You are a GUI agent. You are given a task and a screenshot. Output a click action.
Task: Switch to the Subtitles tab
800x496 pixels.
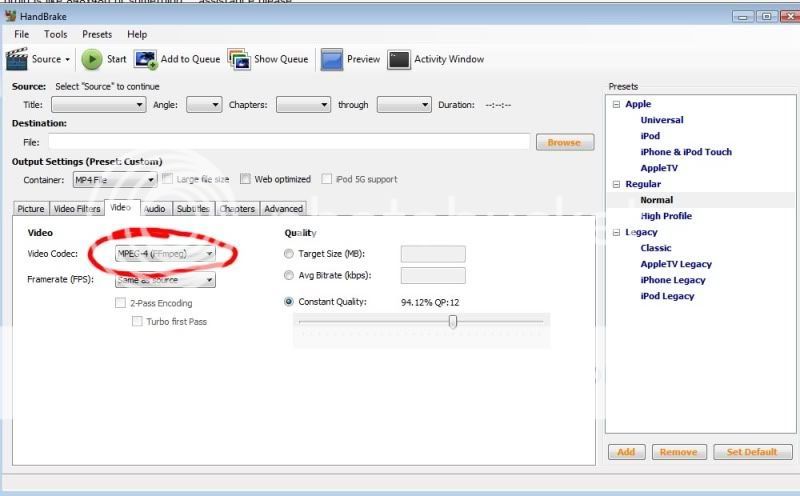193,209
